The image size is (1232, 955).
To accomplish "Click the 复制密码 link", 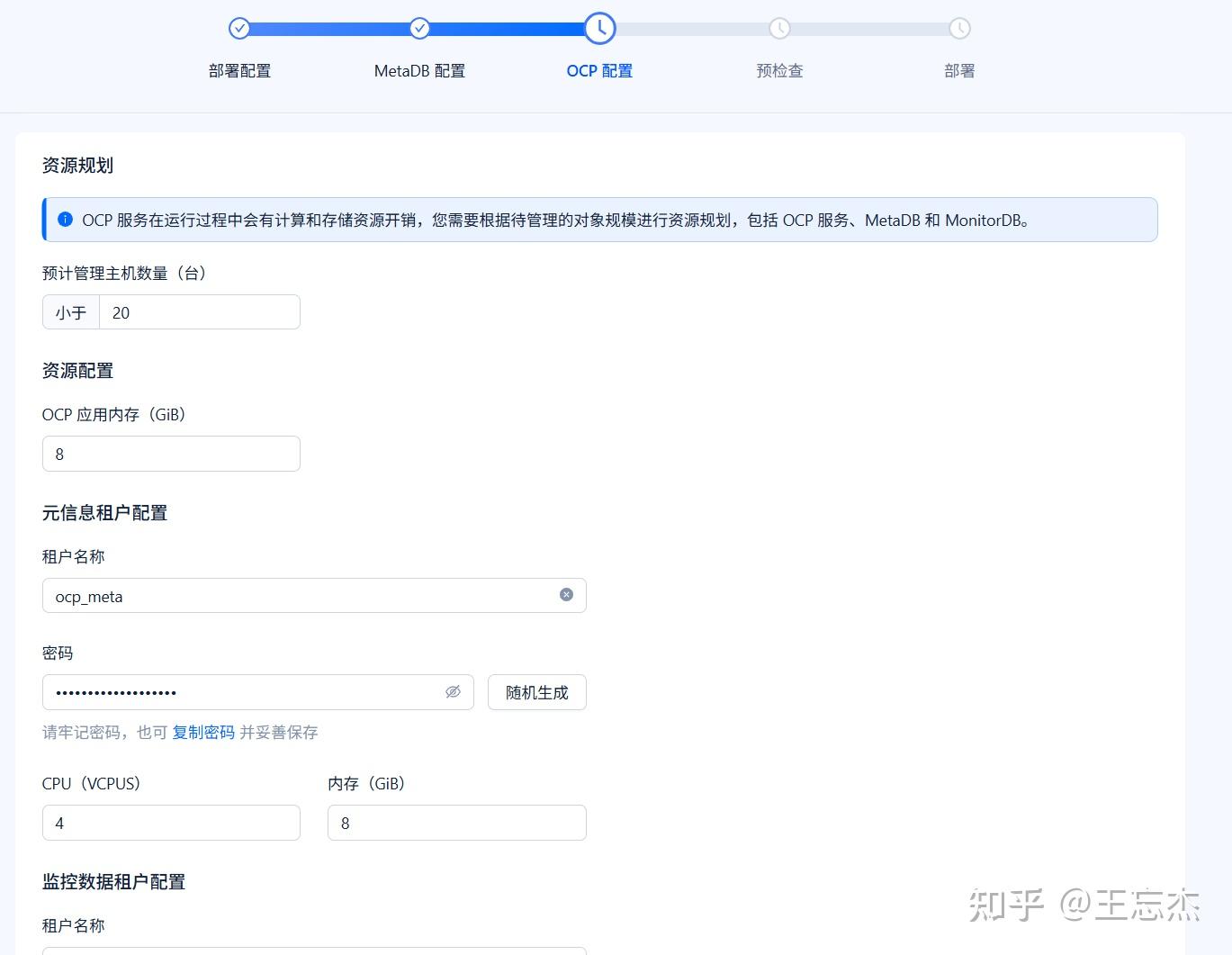I will pyautogui.click(x=203, y=732).
